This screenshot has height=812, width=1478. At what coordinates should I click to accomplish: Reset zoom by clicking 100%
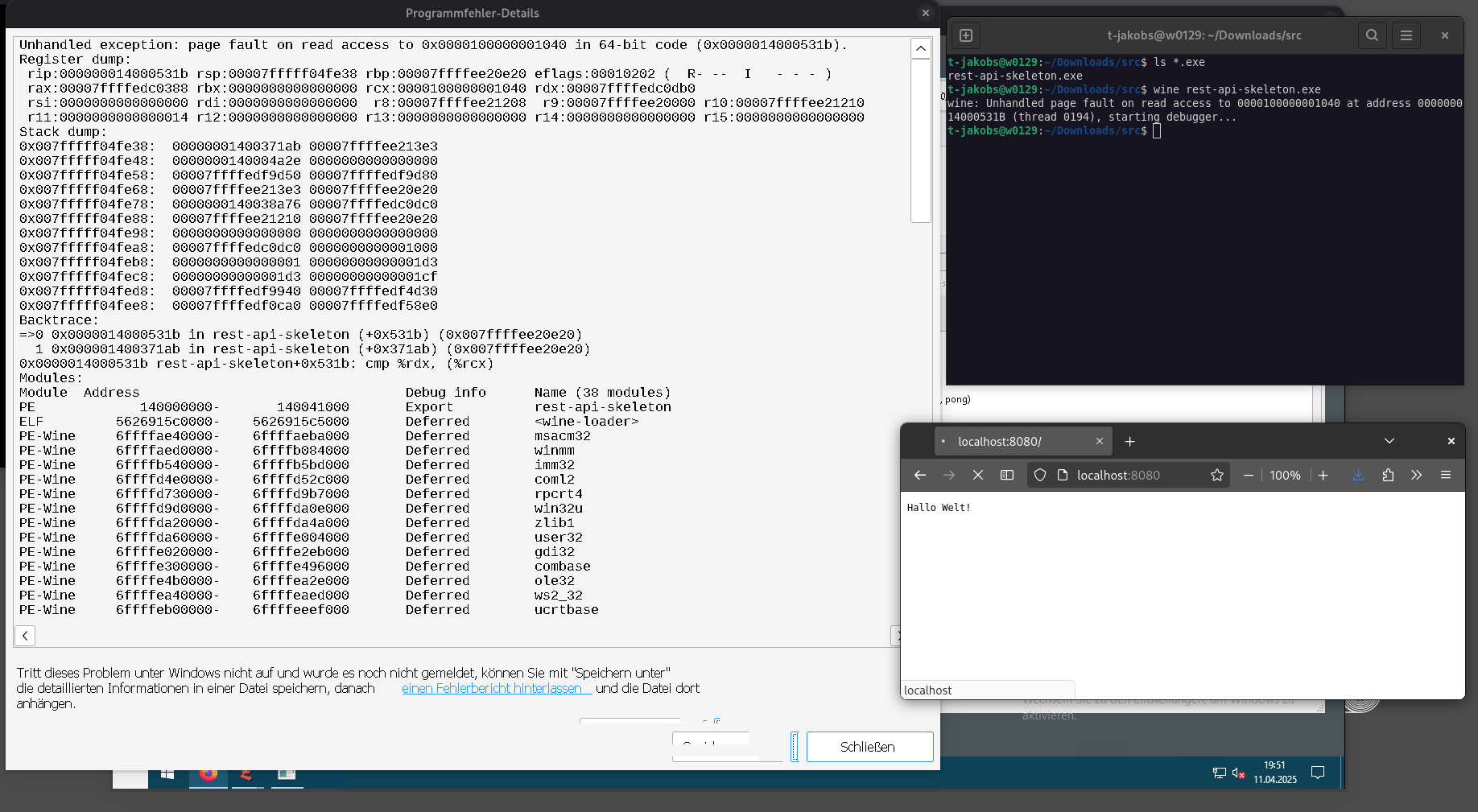click(x=1286, y=476)
